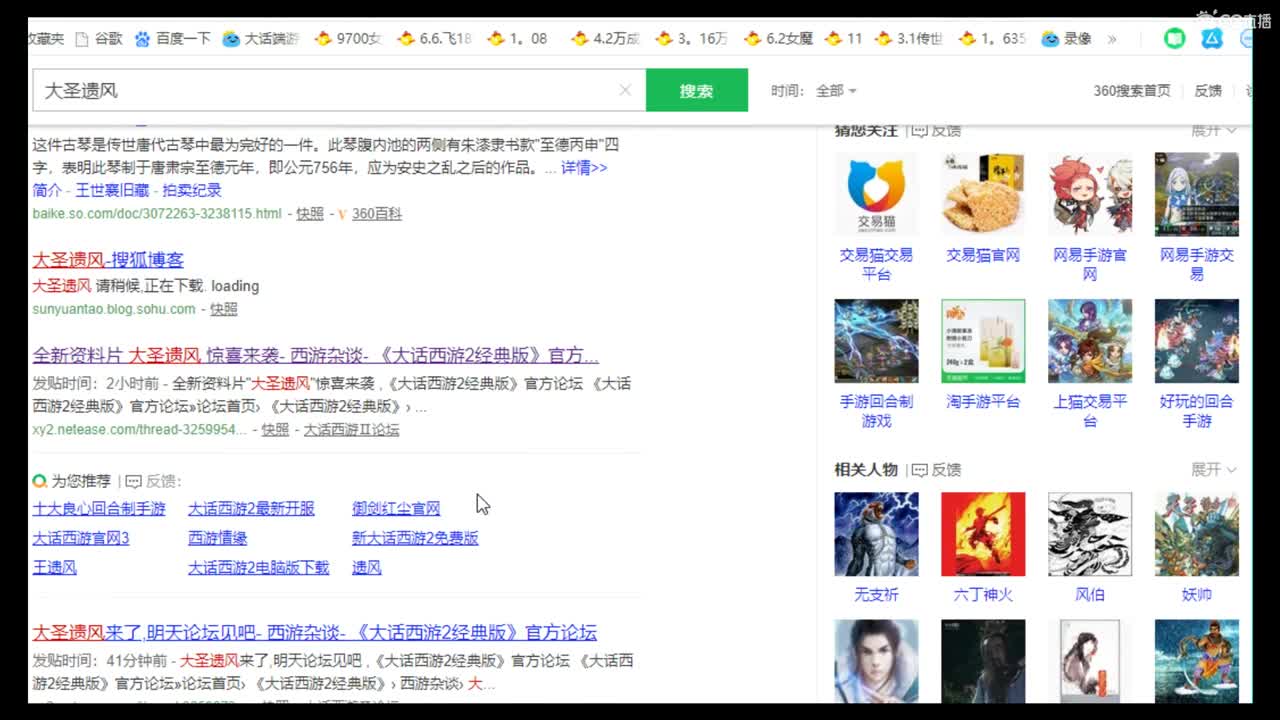Open suggestion 大话西游官网3
Image resolution: width=1280 pixels, height=720 pixels.
81,538
